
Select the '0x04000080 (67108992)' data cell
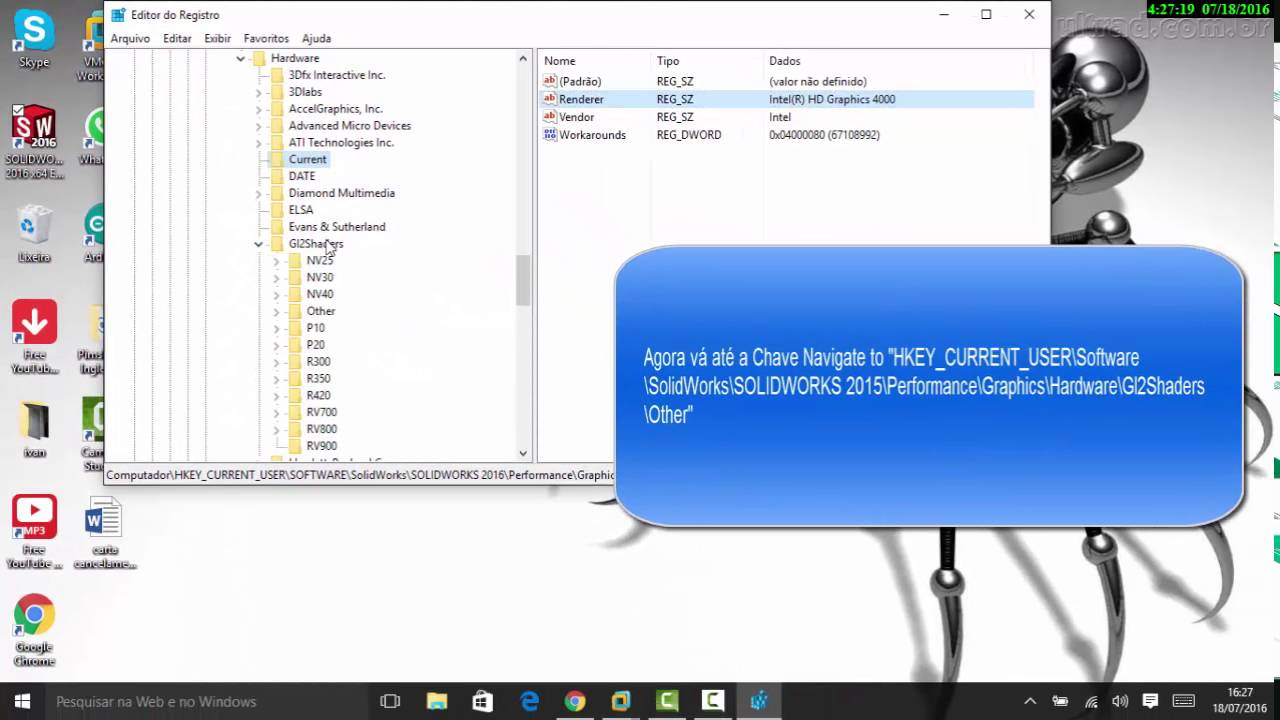(824, 135)
